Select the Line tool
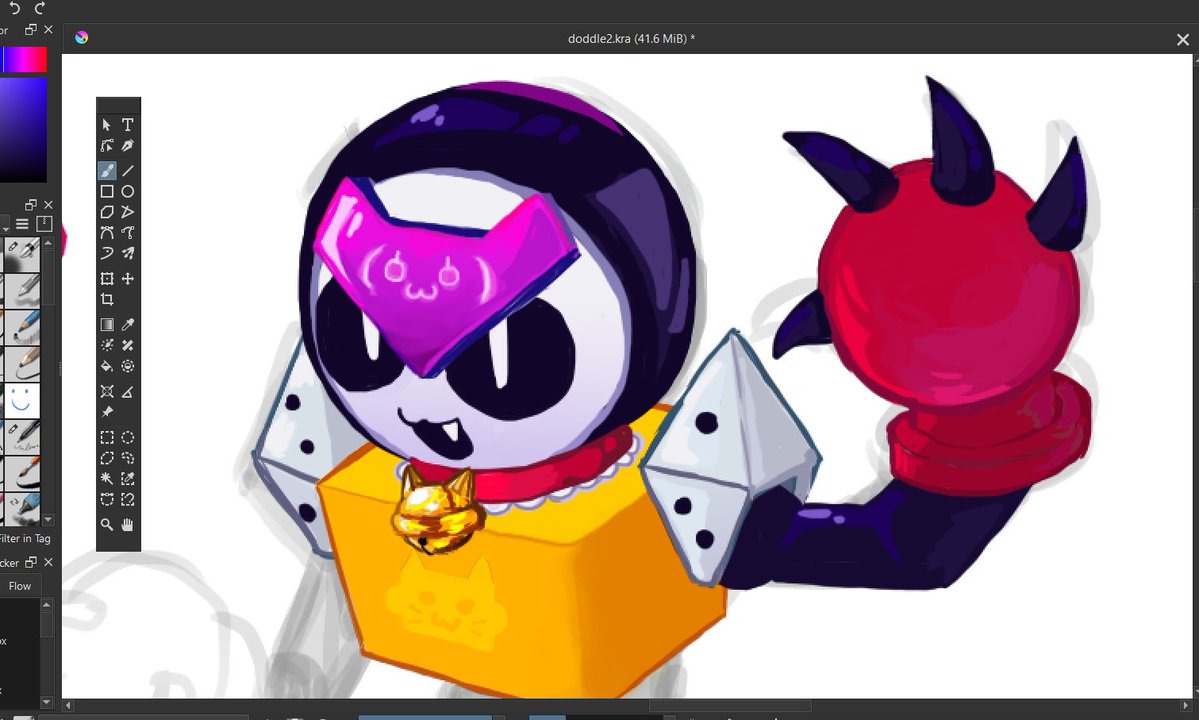 coord(128,170)
